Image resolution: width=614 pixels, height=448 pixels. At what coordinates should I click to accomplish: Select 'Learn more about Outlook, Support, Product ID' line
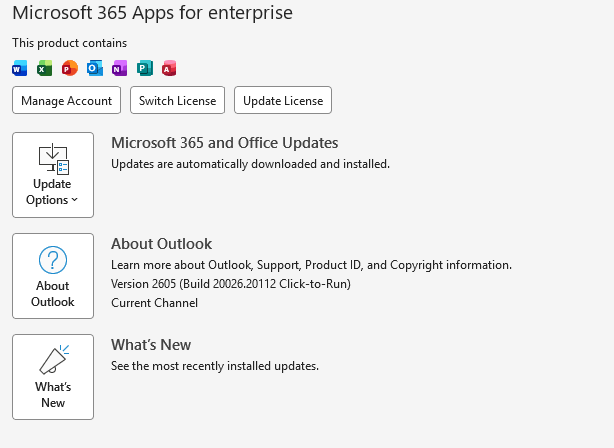[311, 265]
